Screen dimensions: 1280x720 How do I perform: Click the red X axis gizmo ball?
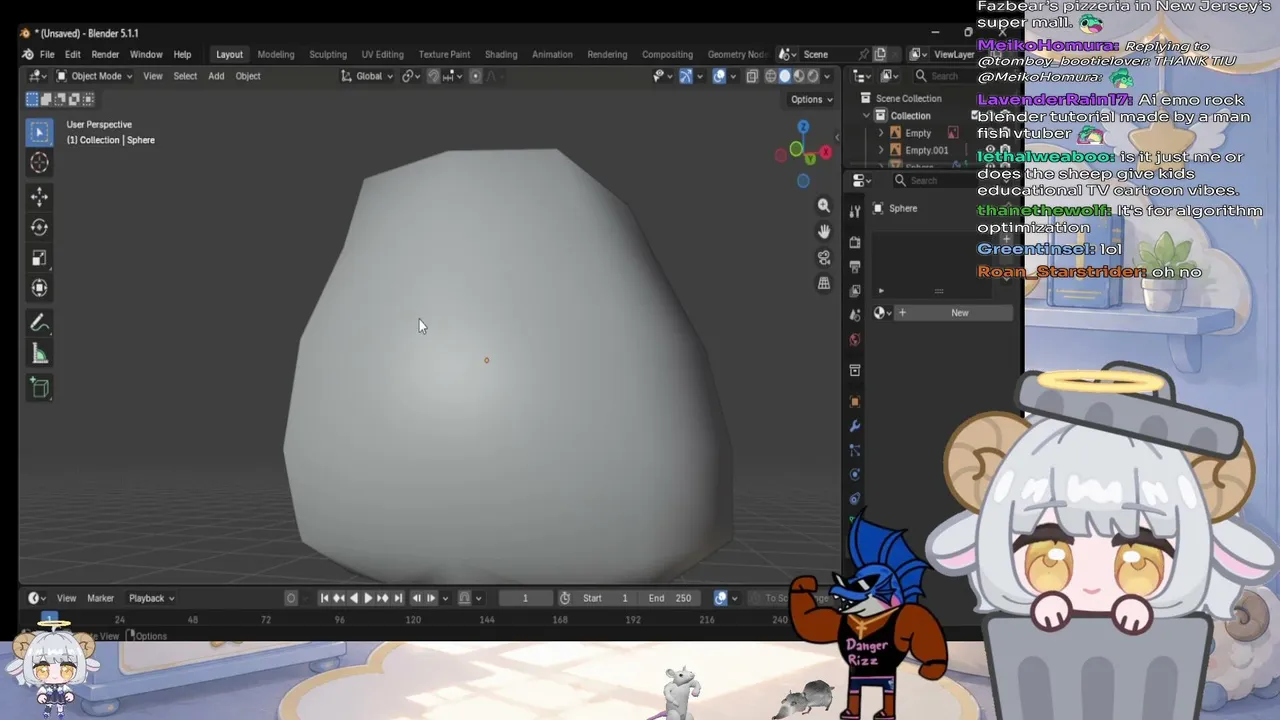coord(826,152)
